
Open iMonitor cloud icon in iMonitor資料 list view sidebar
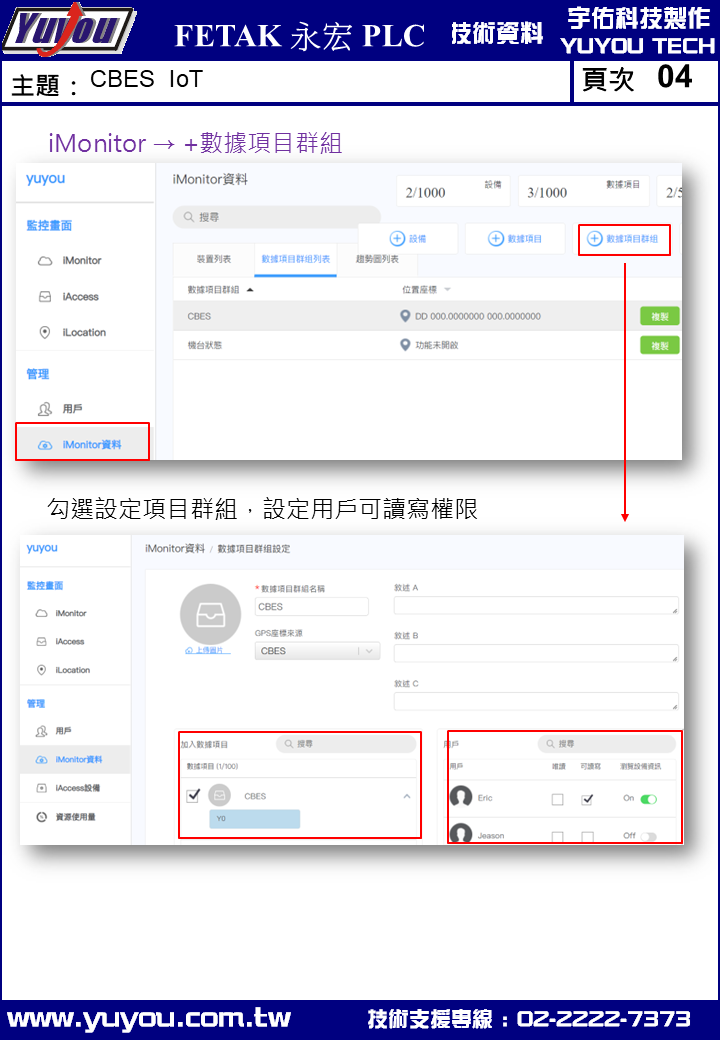45,261
